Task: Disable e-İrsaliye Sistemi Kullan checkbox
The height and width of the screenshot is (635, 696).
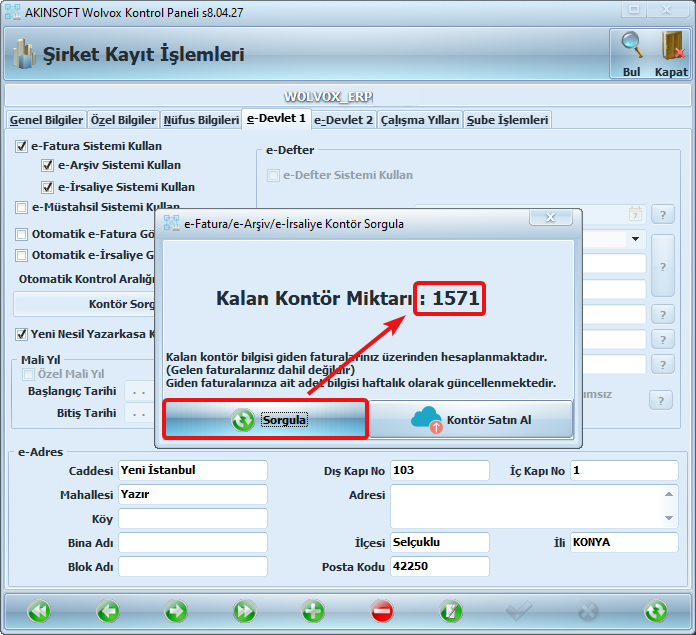Action: [47, 187]
